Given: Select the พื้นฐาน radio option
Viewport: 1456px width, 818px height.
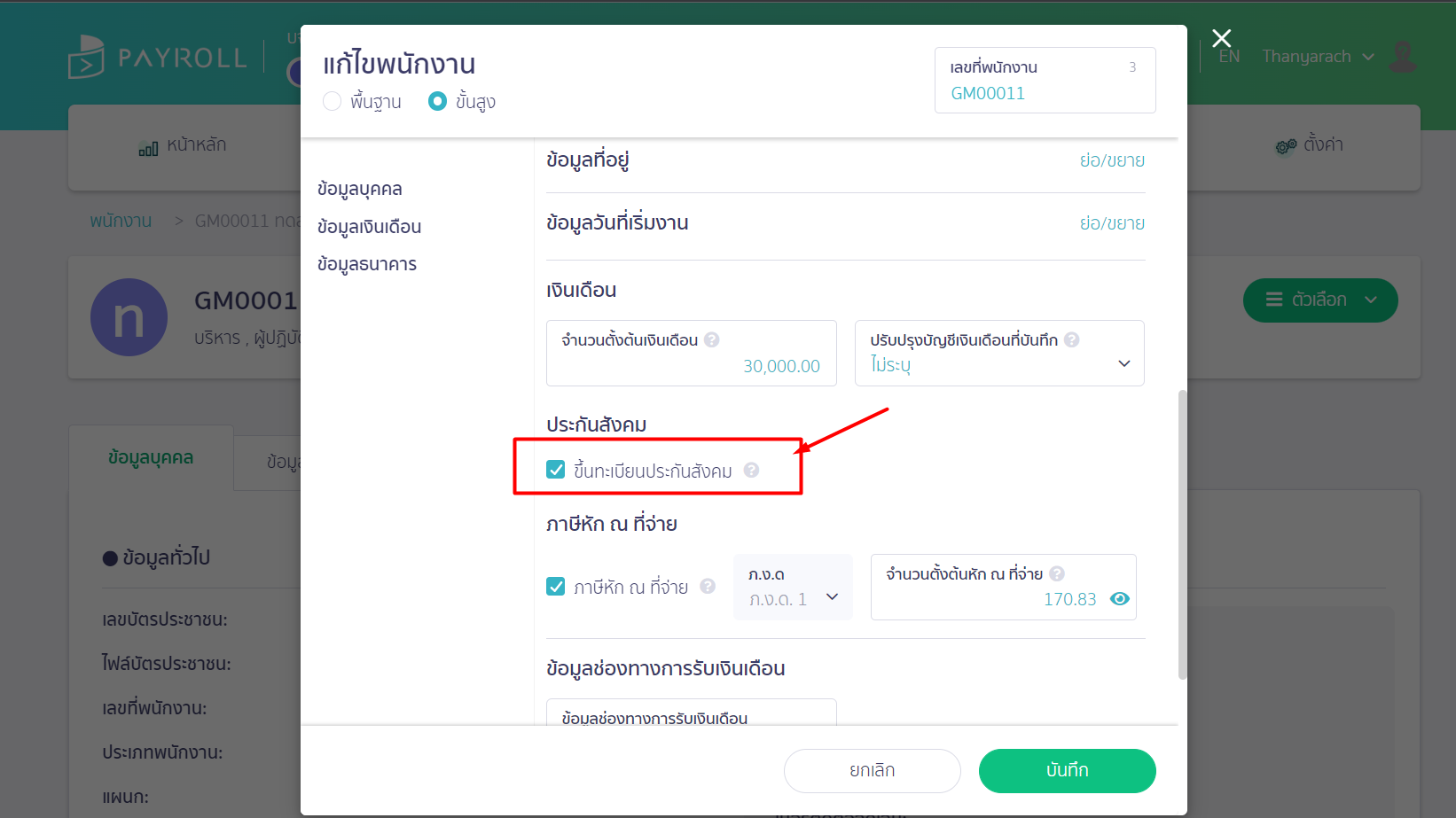Looking at the screenshot, I should click(333, 101).
